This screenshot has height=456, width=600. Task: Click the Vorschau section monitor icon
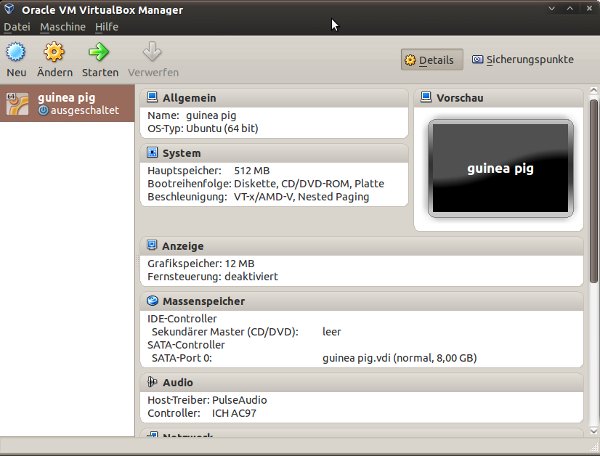tap(426, 97)
